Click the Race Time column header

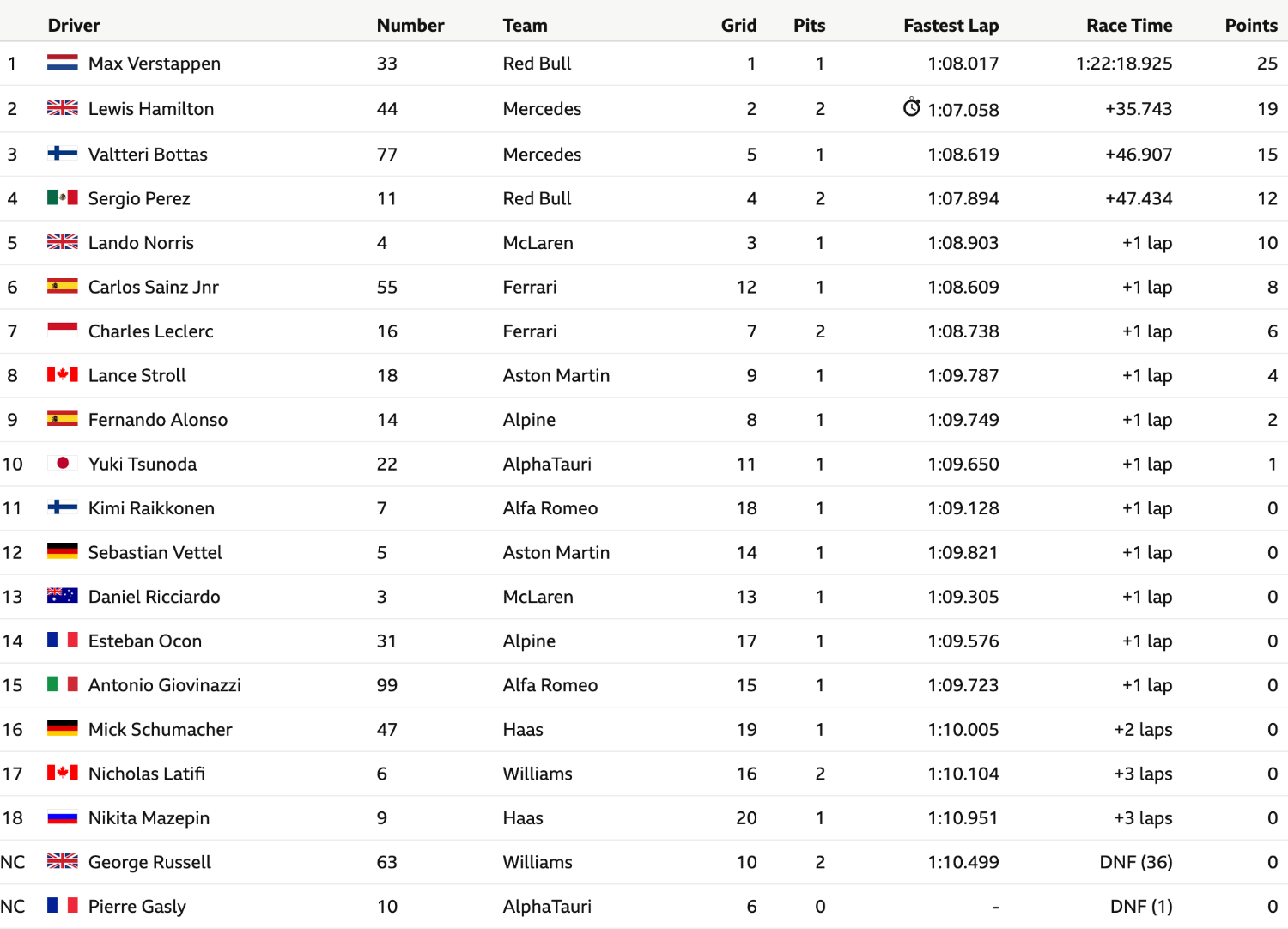[1129, 25]
